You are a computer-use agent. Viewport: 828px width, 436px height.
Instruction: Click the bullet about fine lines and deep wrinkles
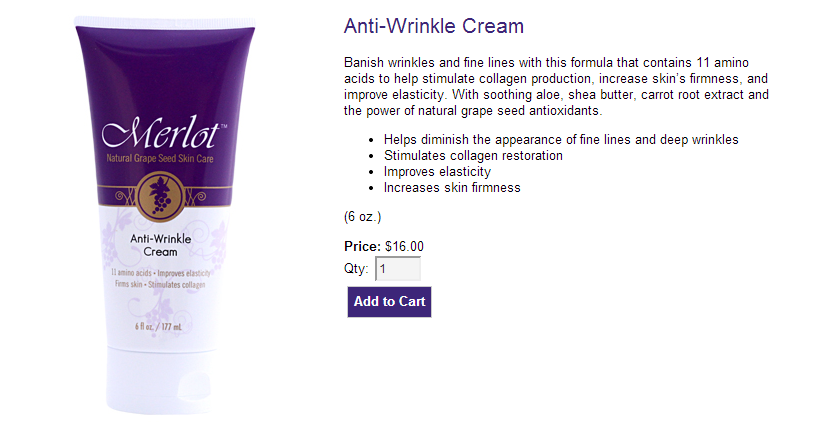561,140
